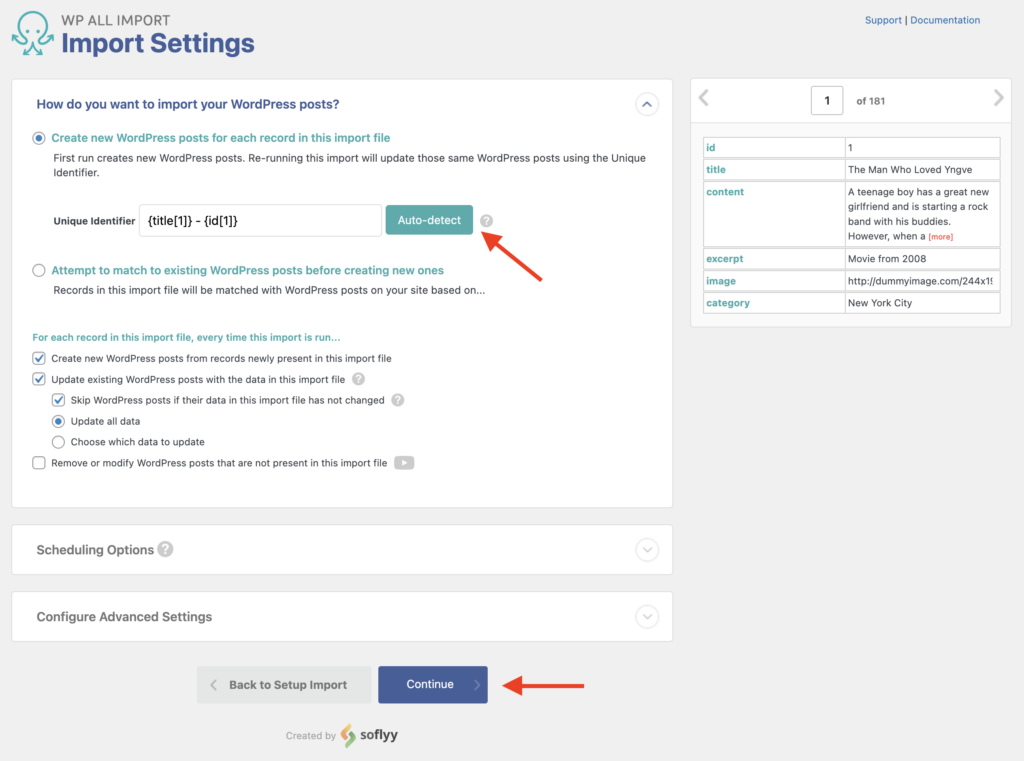This screenshot has height=761, width=1024.
Task: Expand the Scheduling Options panel
Action: [x=647, y=549]
